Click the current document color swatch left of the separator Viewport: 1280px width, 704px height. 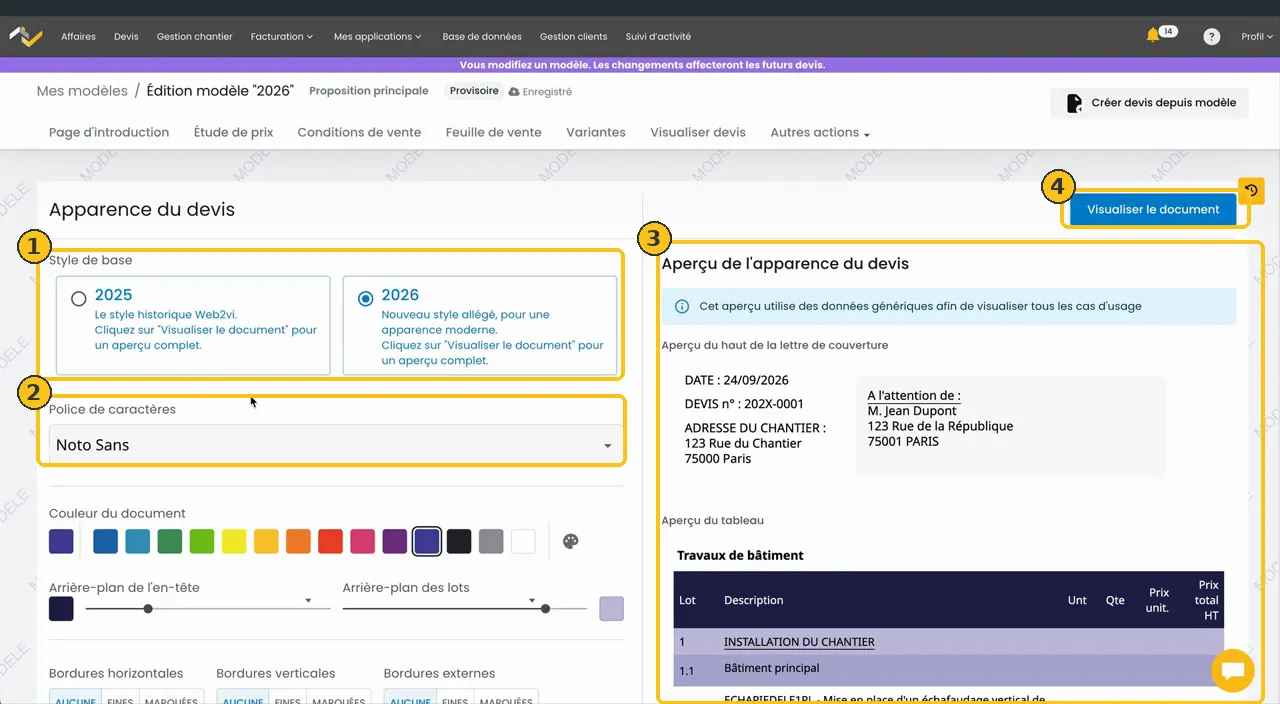pyautogui.click(x=61, y=541)
